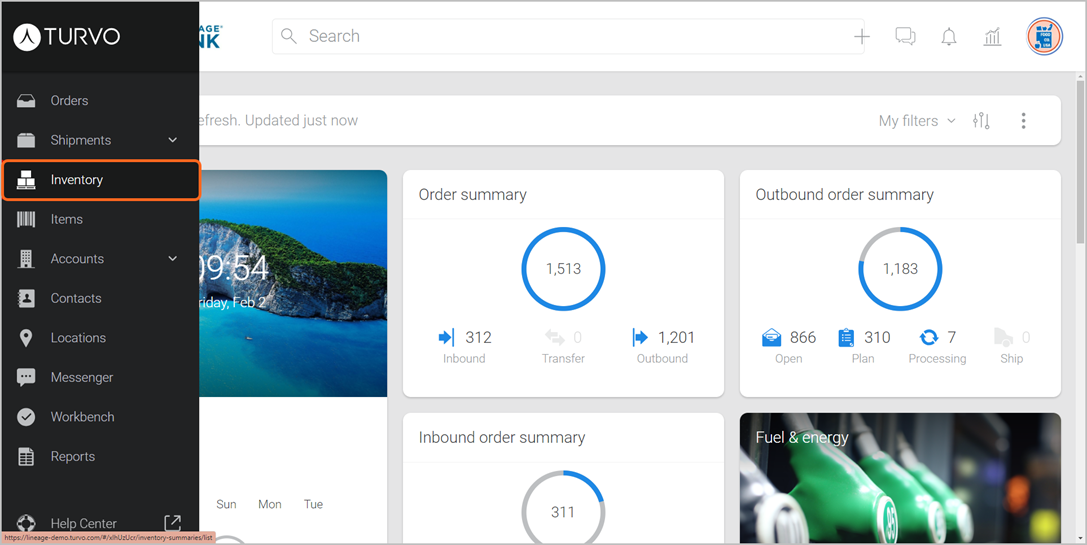The width and height of the screenshot is (1087, 545).
Task: Click the Outbound count 1,201 in Order summary
Action: [675, 338]
